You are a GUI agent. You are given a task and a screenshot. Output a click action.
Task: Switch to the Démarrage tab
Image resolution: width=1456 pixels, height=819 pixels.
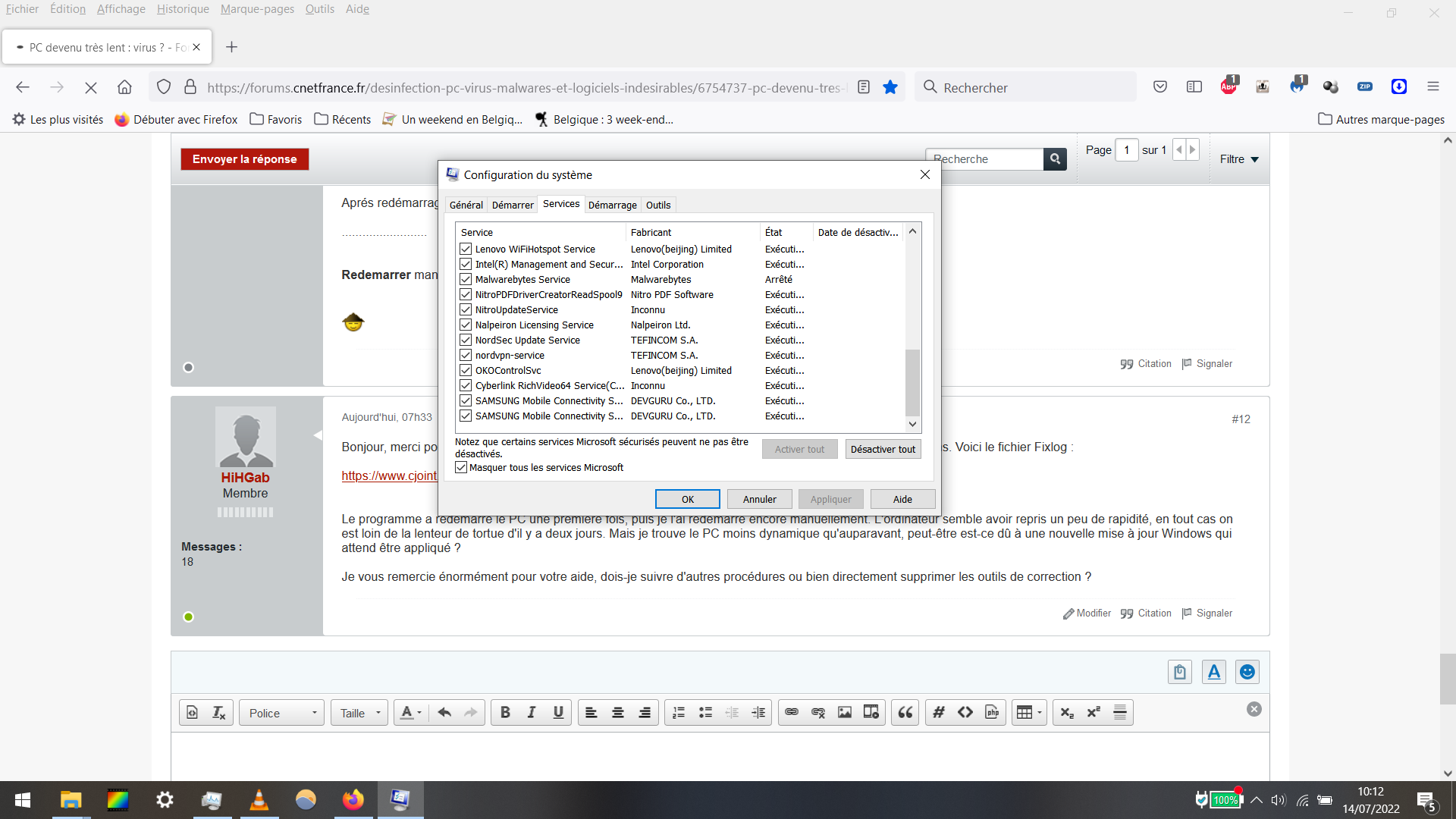pyautogui.click(x=612, y=205)
